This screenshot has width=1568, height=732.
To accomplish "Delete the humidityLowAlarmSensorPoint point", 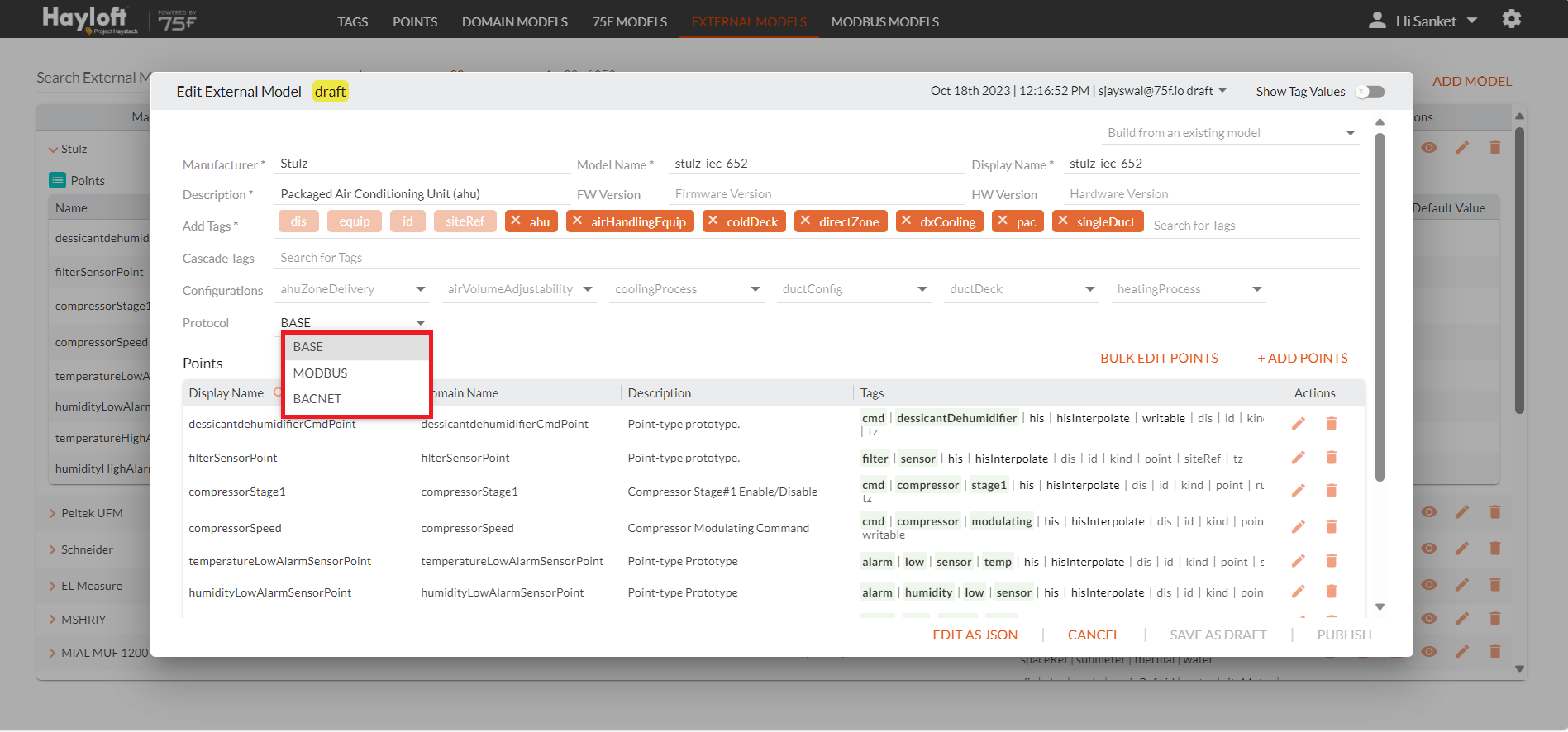I will (1332, 592).
